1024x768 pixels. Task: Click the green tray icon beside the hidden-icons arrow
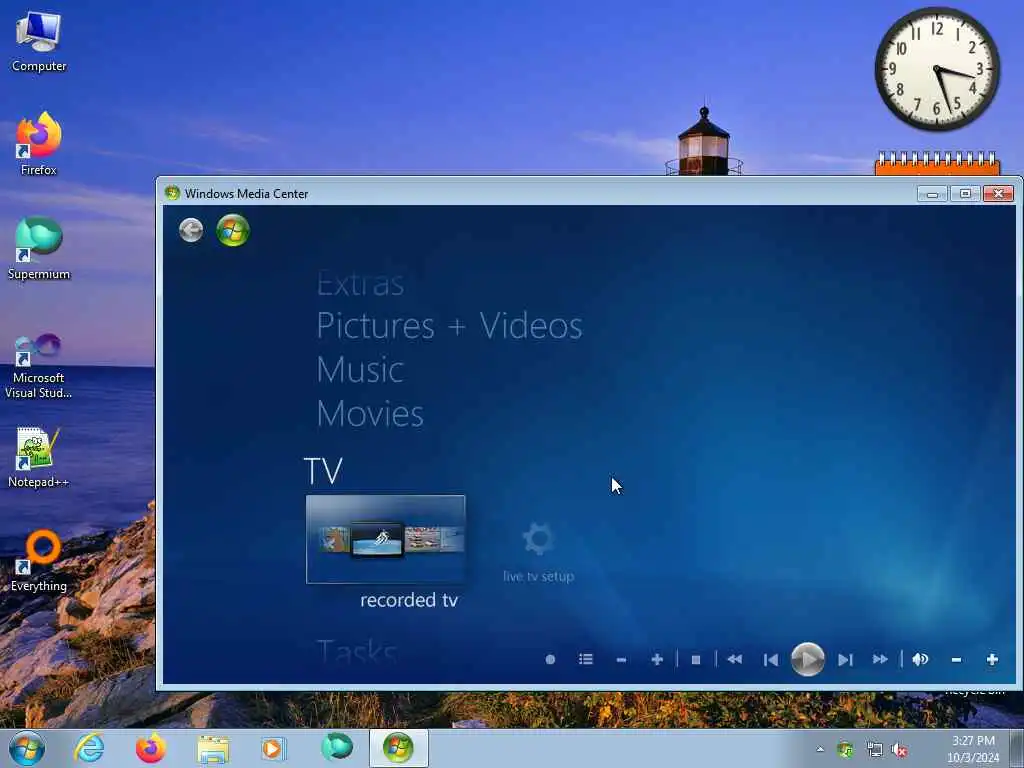click(x=846, y=750)
